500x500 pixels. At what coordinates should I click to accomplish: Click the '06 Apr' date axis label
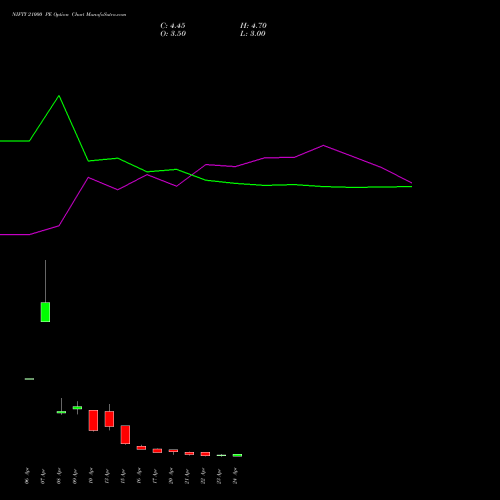point(27,476)
